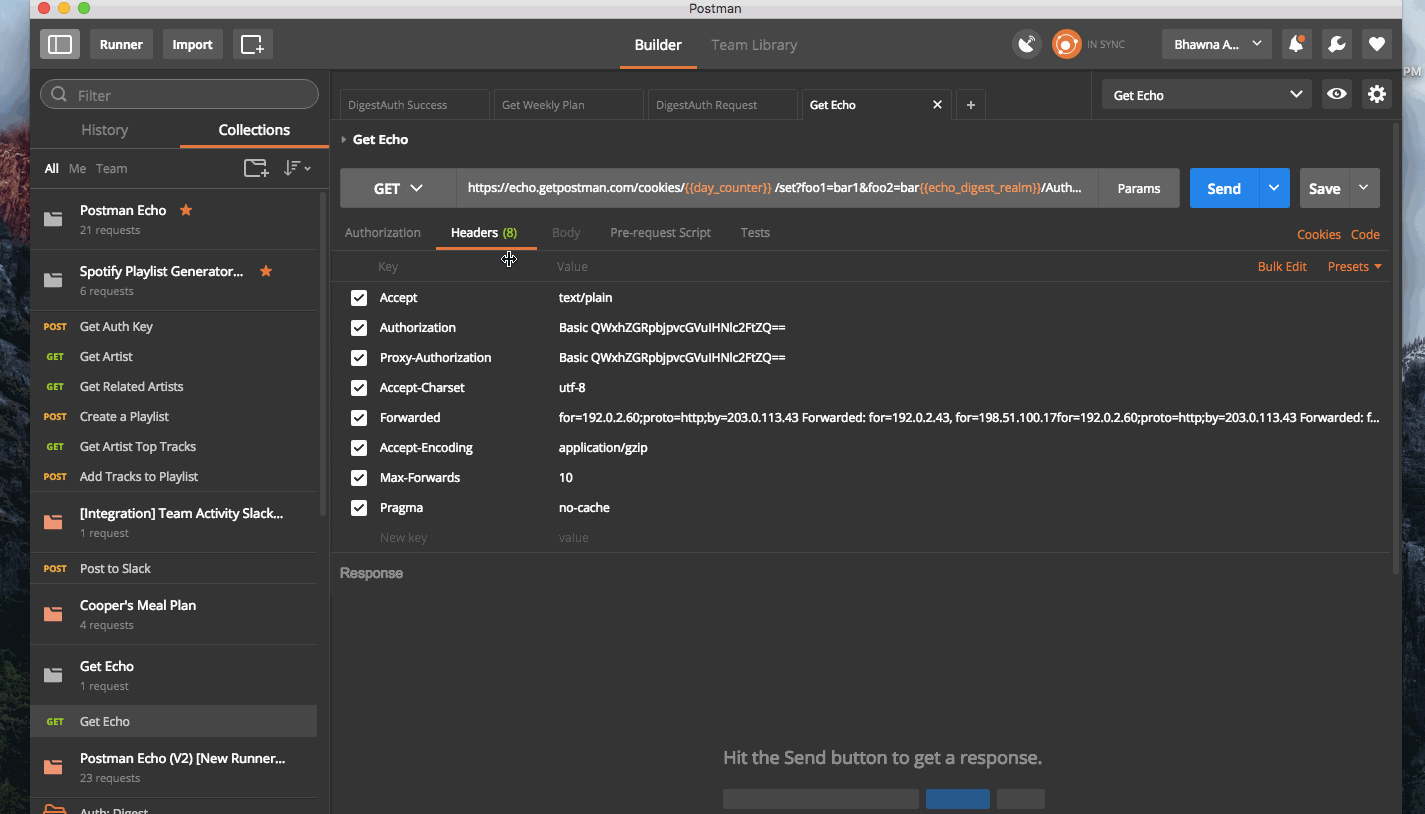Toggle the sidebar panel icon
This screenshot has width=1425, height=814.
click(x=60, y=44)
